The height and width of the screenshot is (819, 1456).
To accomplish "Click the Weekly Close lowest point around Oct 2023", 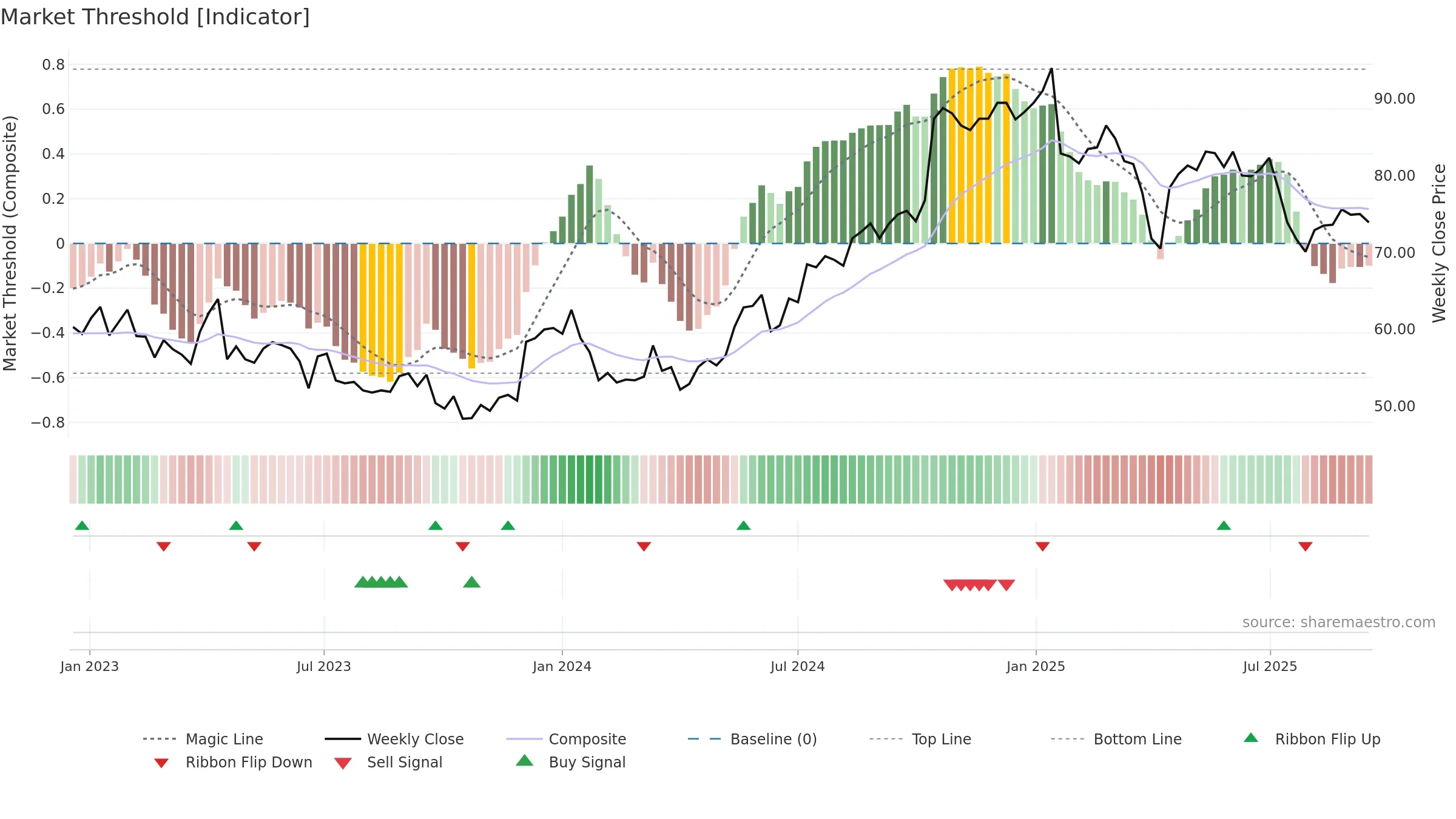I will click(463, 419).
